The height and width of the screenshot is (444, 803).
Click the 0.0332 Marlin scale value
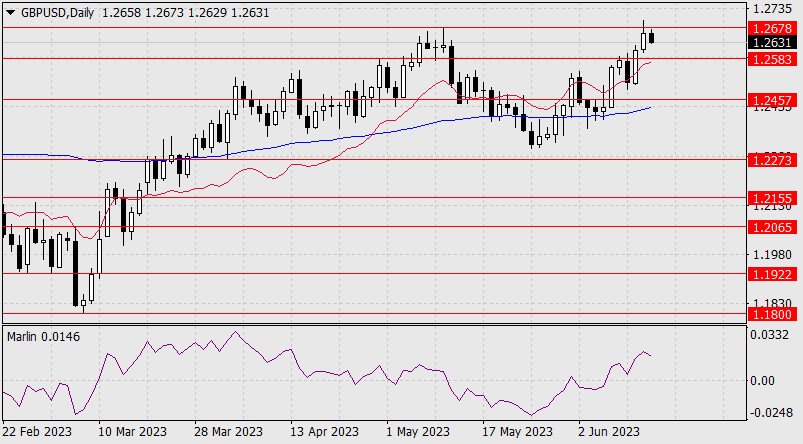coord(769,335)
